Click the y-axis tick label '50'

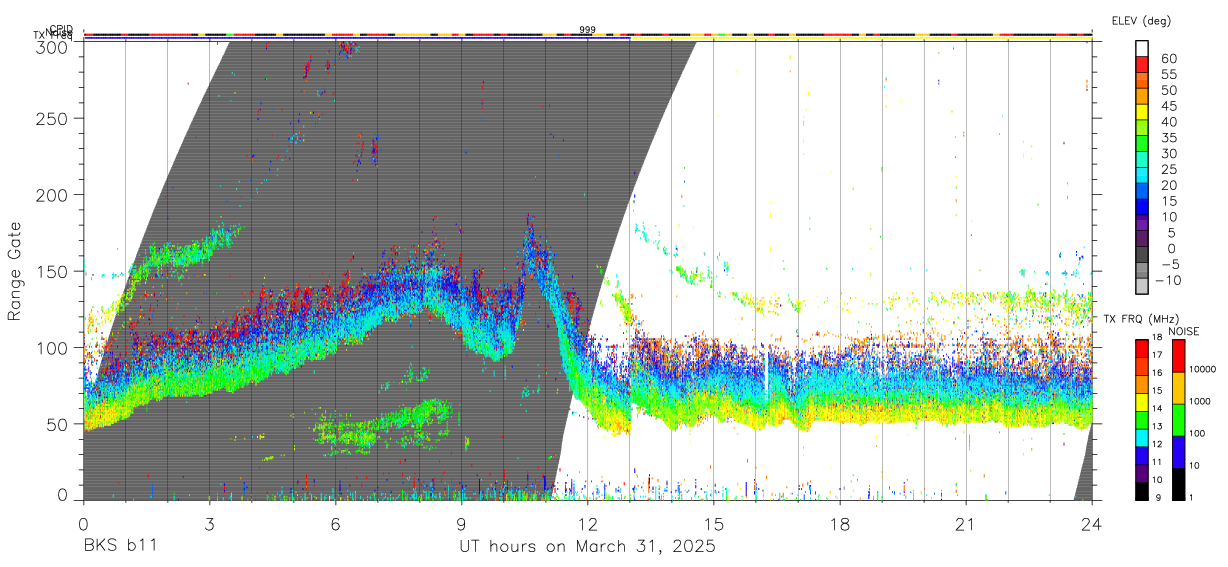(x=57, y=423)
